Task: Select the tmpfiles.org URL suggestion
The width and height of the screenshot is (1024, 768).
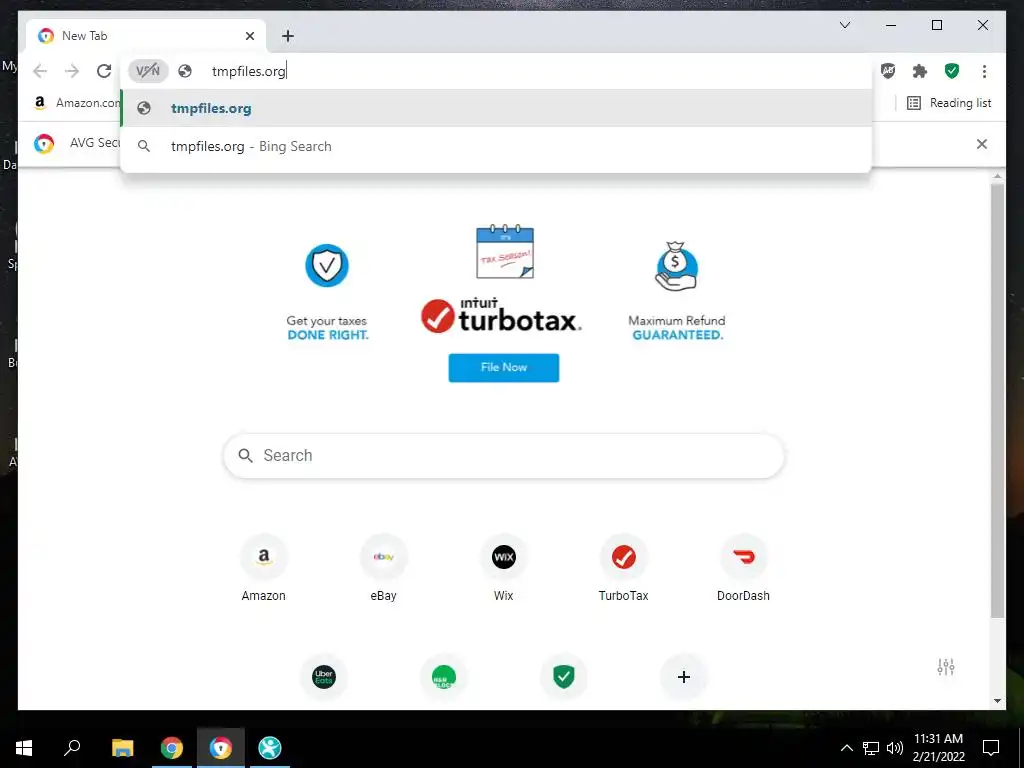Action: coord(496,108)
